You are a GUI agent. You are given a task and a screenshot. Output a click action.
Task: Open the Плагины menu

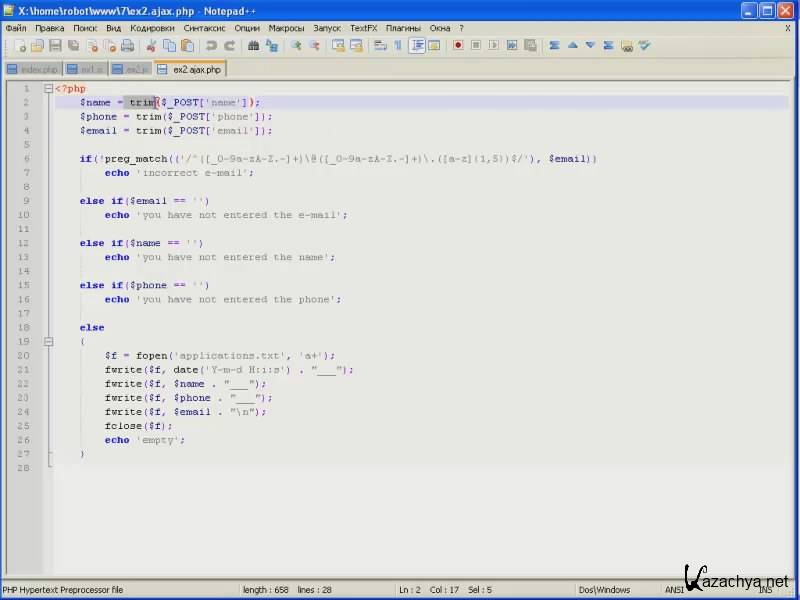point(403,28)
